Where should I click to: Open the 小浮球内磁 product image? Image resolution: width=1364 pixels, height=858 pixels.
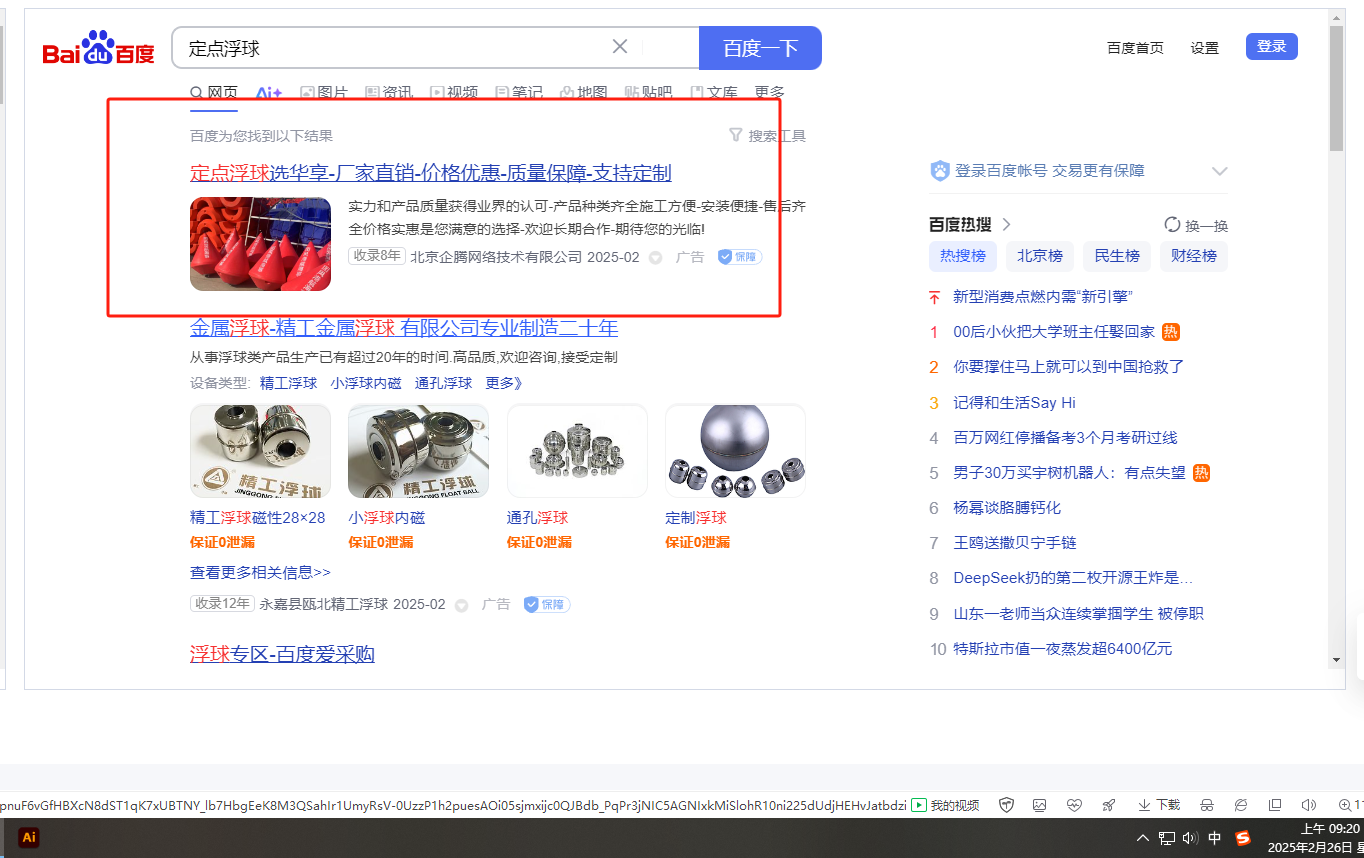418,451
